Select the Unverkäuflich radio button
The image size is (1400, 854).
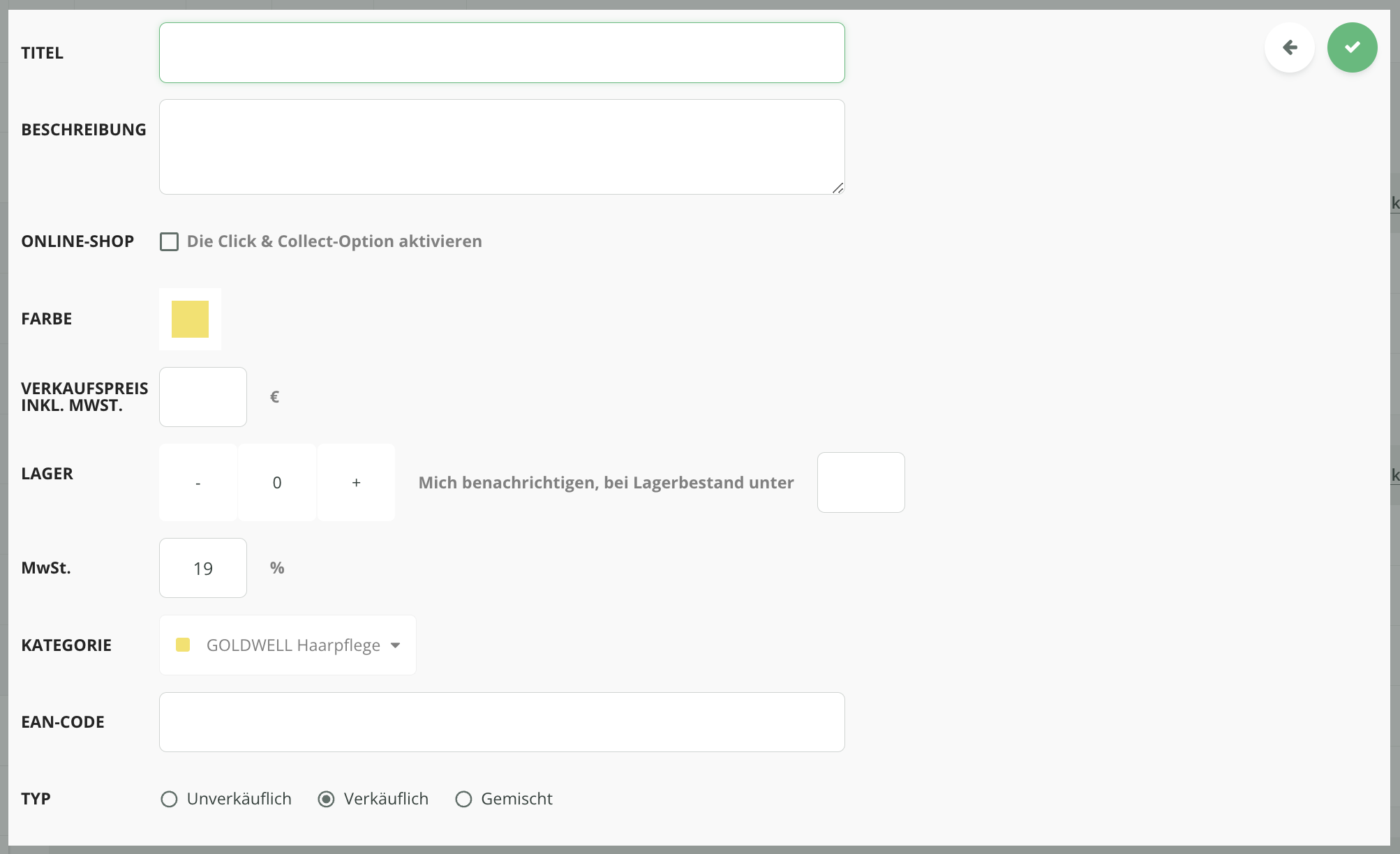click(x=169, y=799)
